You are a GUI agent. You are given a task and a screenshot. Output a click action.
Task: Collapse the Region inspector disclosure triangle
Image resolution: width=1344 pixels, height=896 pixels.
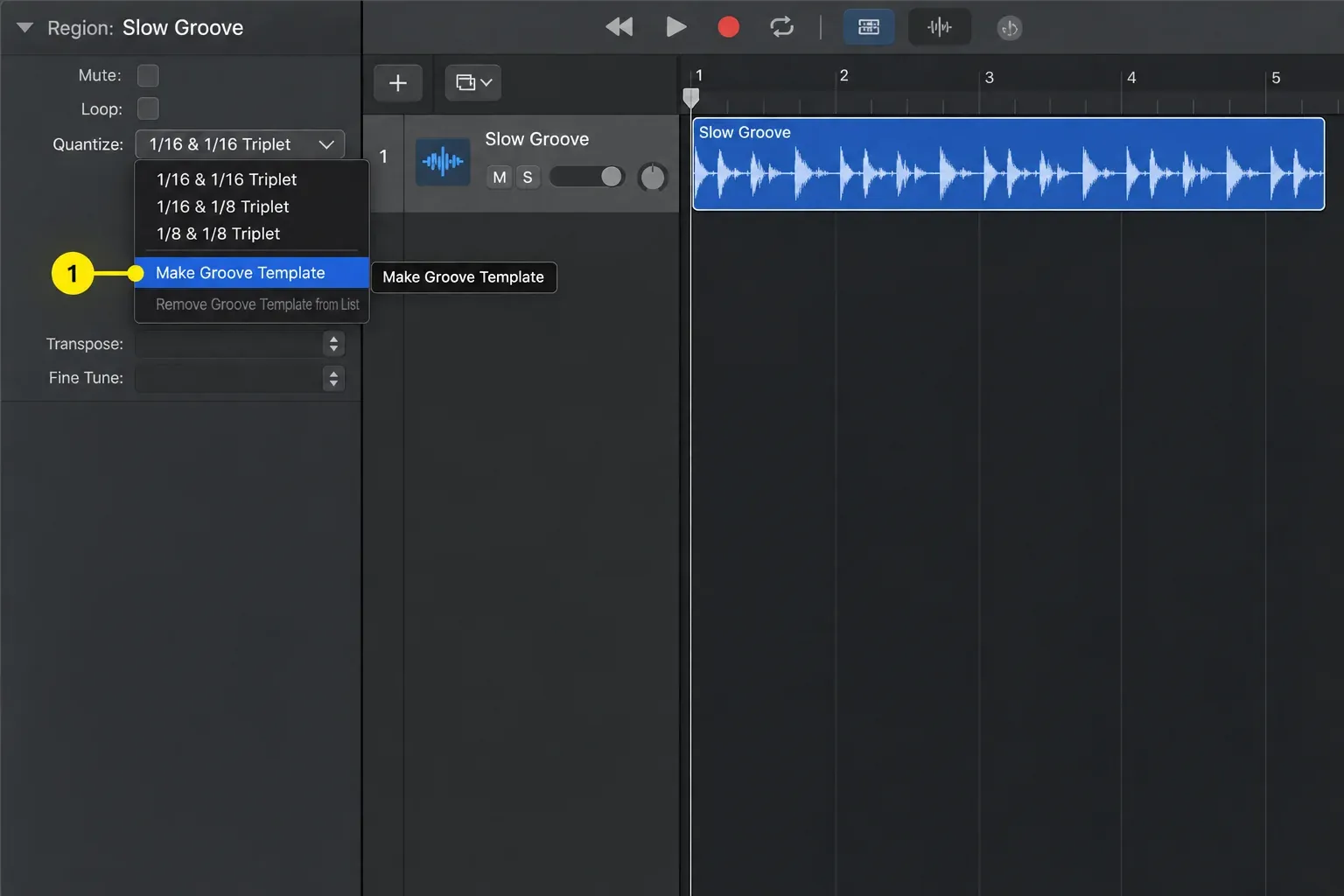point(24,27)
